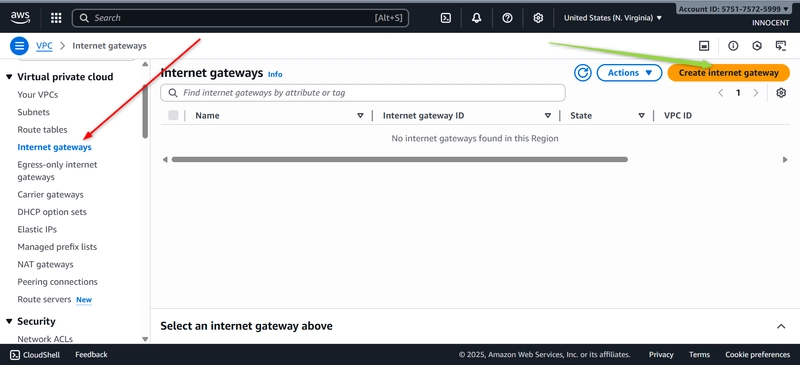Sort by Name column arrow
The image size is (800, 365).
pos(360,116)
